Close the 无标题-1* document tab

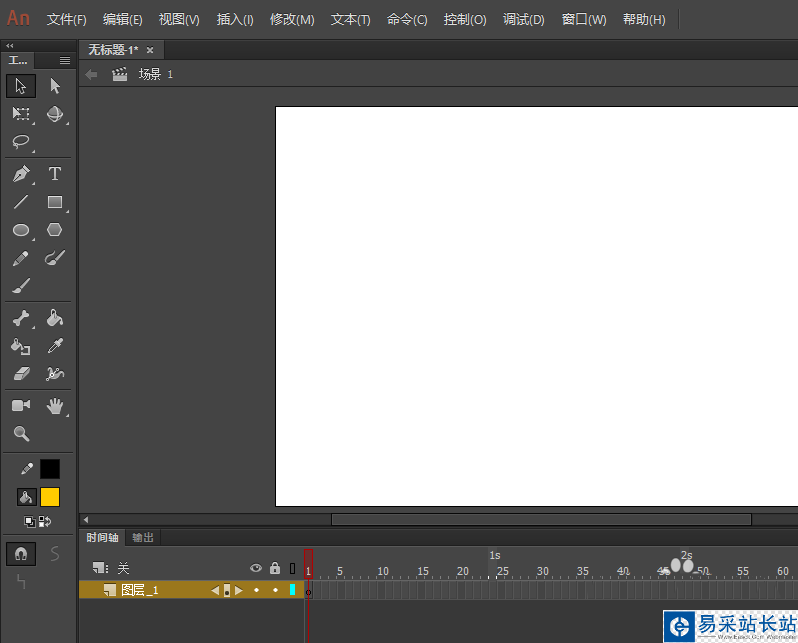(x=150, y=50)
